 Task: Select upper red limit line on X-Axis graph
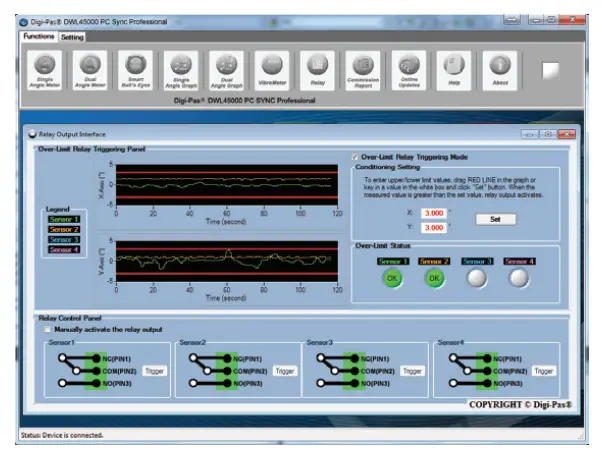point(227,173)
